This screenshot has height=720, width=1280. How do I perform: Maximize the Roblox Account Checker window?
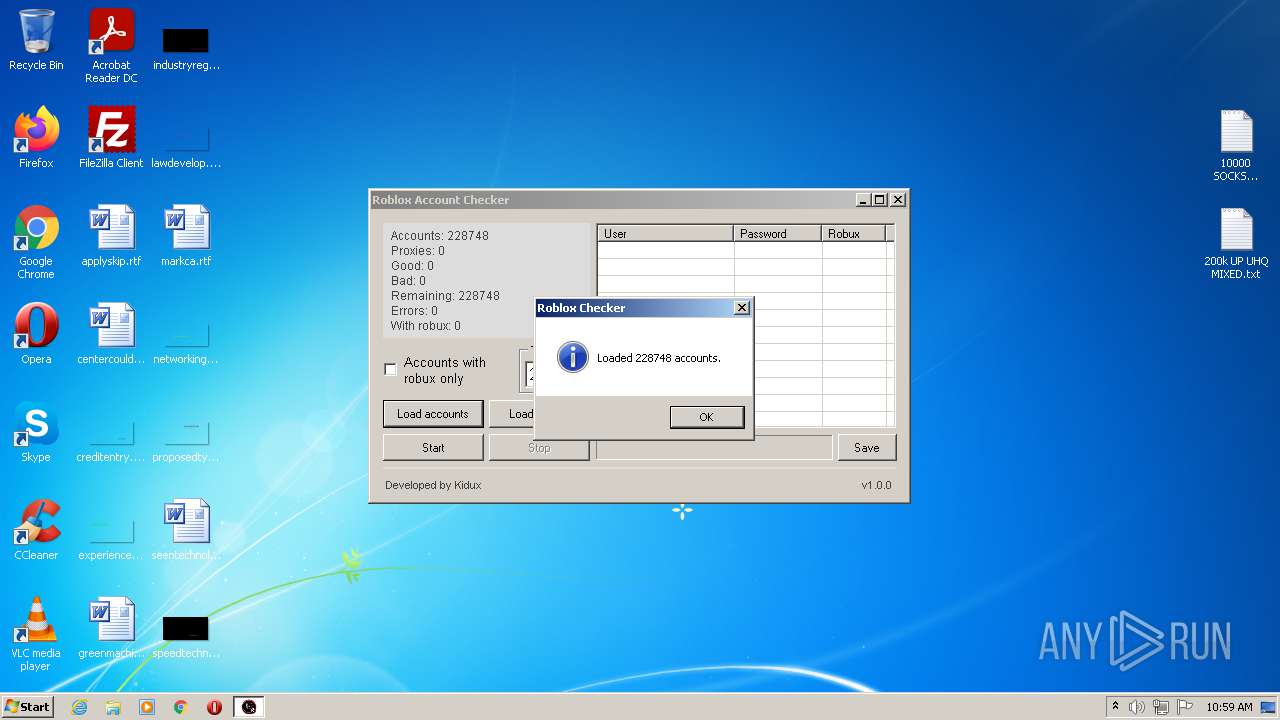coord(880,200)
